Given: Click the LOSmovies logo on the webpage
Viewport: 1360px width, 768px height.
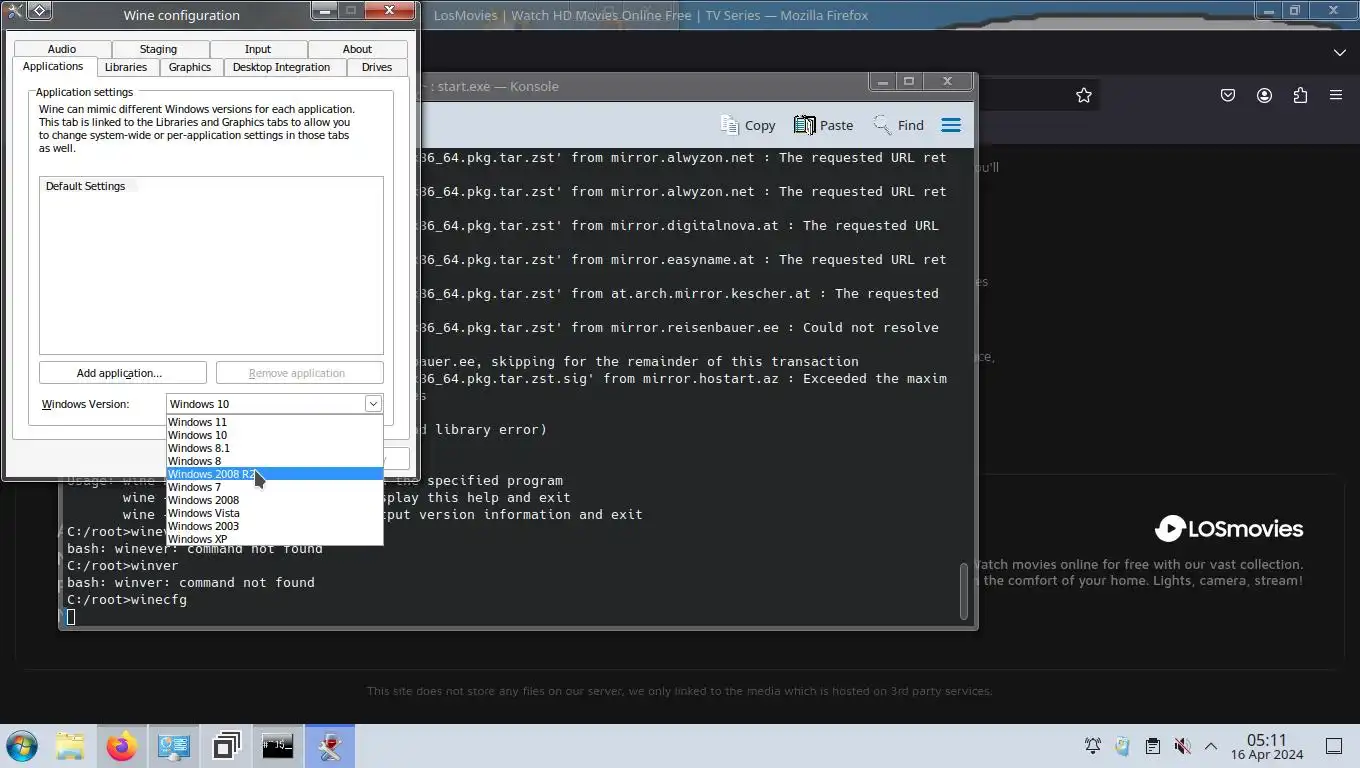Looking at the screenshot, I should coord(1229,528).
